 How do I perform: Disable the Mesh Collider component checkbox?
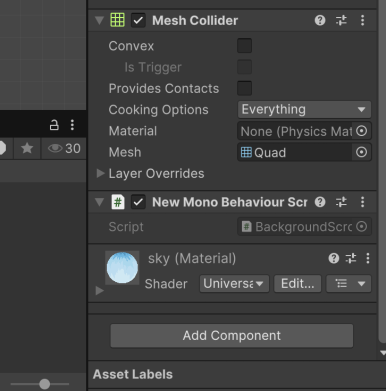point(138,21)
